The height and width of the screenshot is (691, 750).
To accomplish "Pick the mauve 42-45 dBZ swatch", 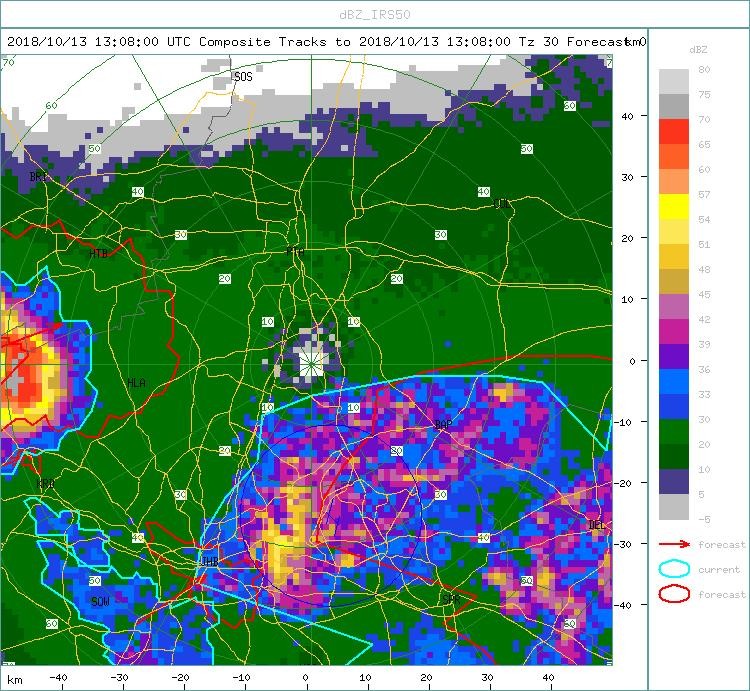I will click(x=673, y=307).
